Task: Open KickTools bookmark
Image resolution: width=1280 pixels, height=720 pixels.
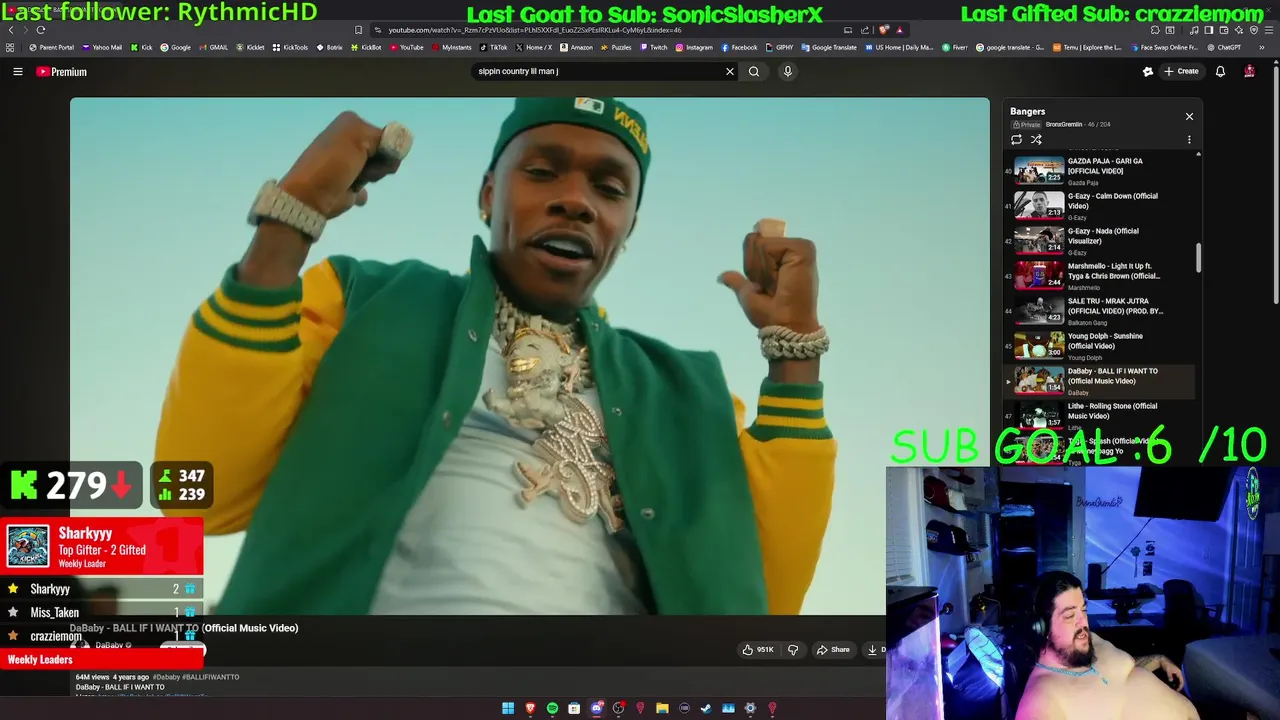Action: pos(290,47)
